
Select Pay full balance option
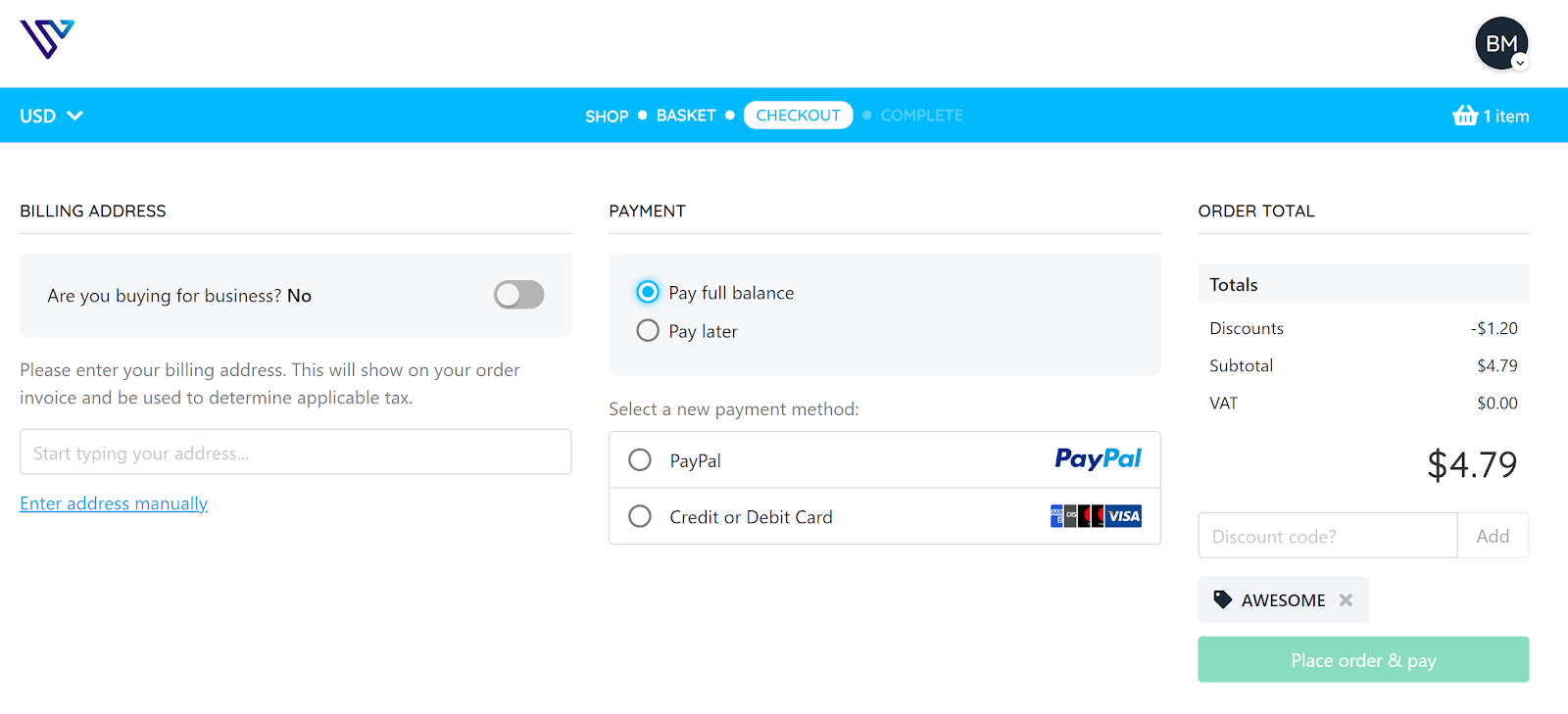(648, 292)
